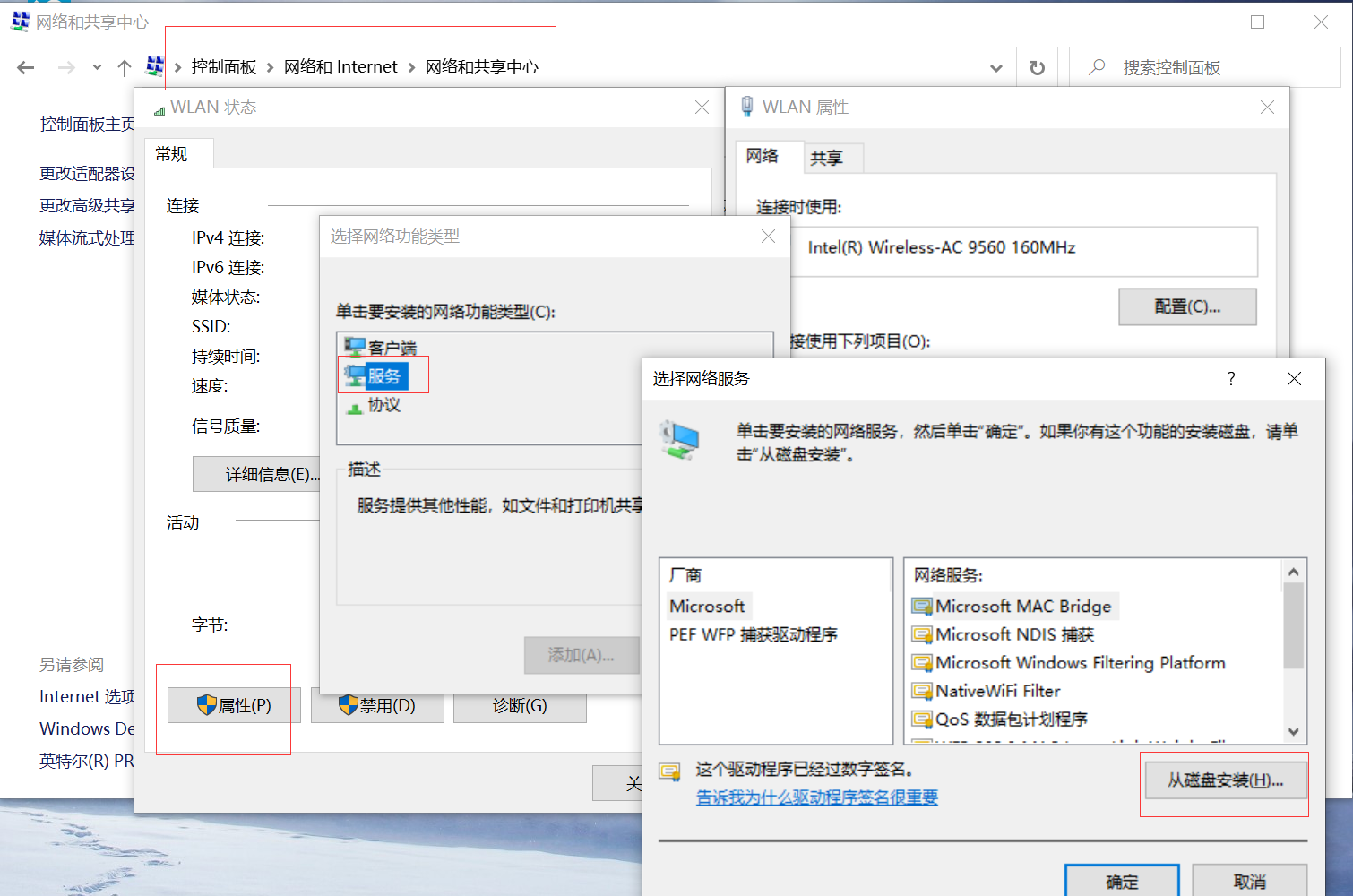The width and height of the screenshot is (1353, 896).
Task: Open the recent locations chevron beside forward arrow
Action: 96,66
